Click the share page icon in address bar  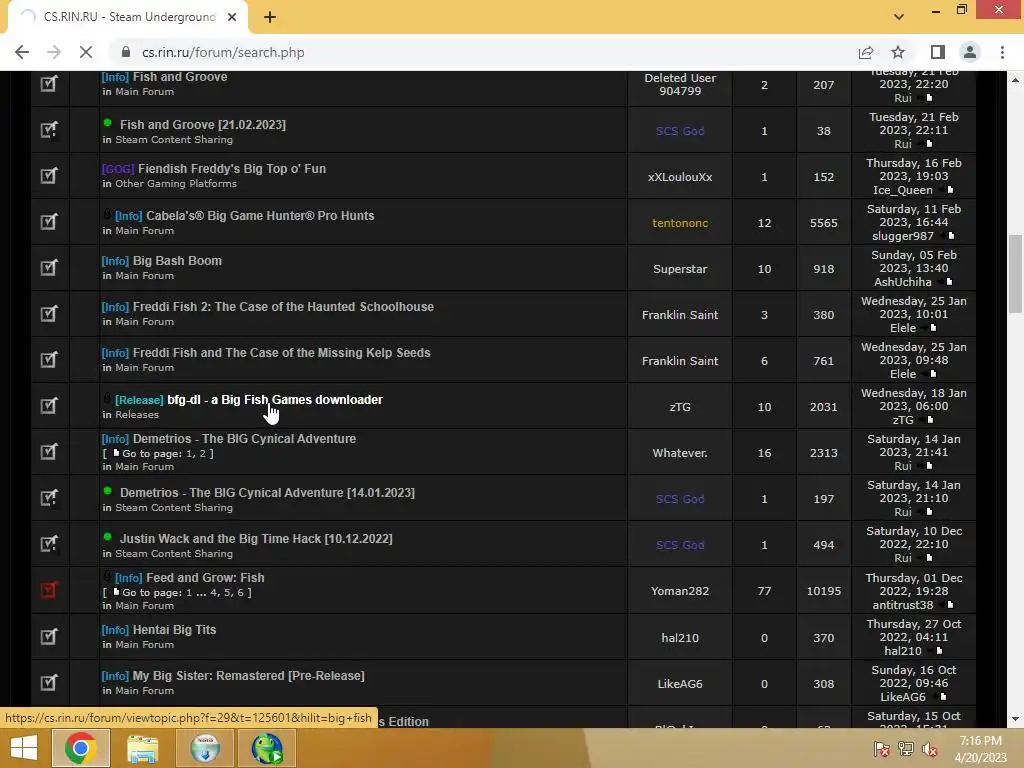point(866,52)
